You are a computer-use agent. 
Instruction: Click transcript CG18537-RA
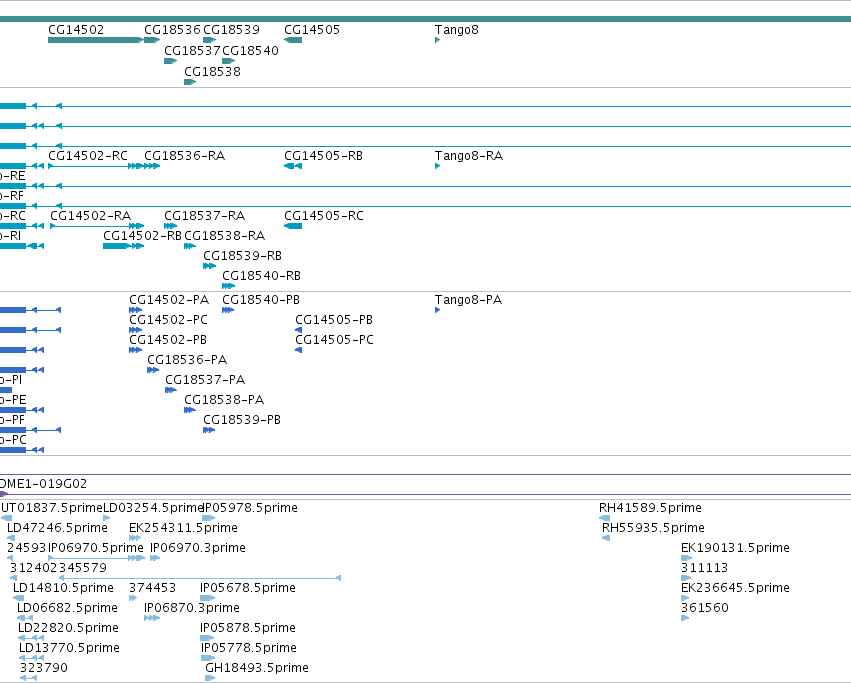[205, 216]
